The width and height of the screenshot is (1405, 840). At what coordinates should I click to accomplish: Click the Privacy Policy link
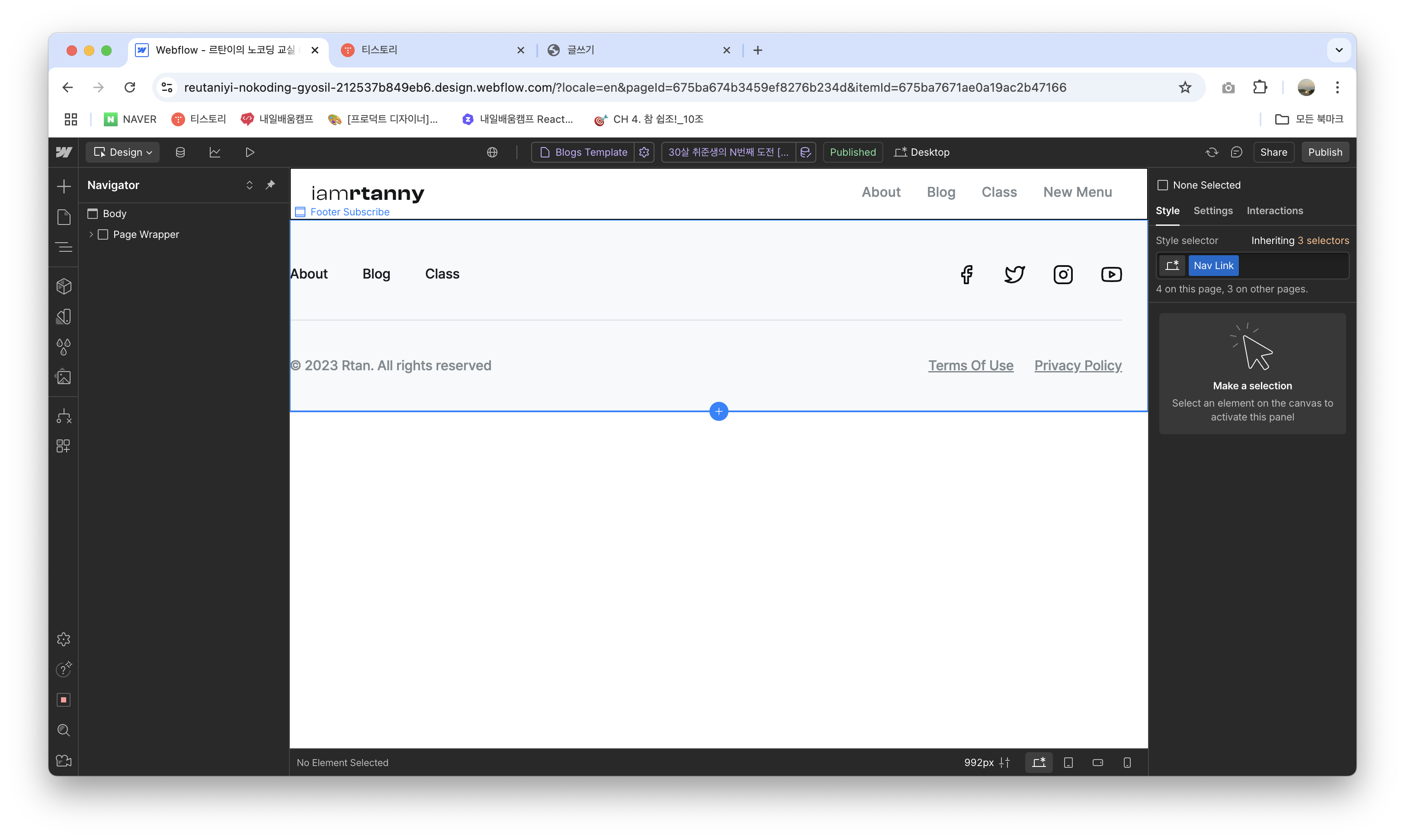click(x=1078, y=365)
